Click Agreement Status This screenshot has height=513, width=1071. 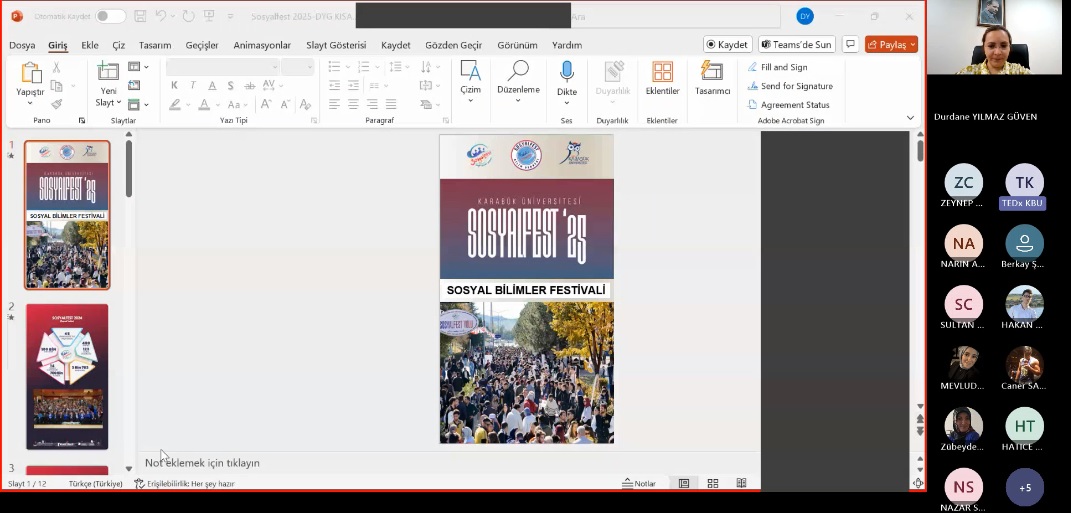(x=789, y=105)
